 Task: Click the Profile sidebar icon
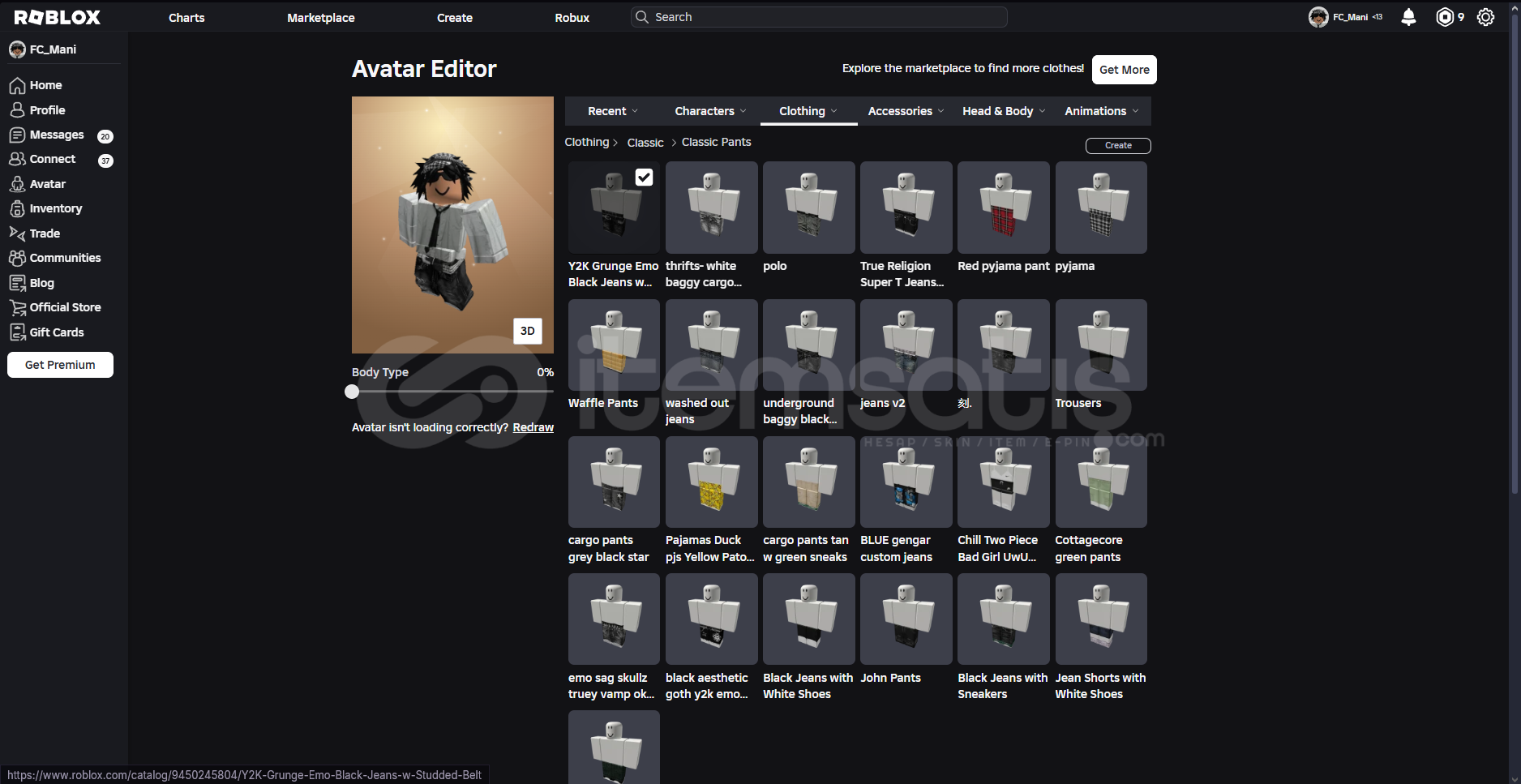click(x=17, y=110)
